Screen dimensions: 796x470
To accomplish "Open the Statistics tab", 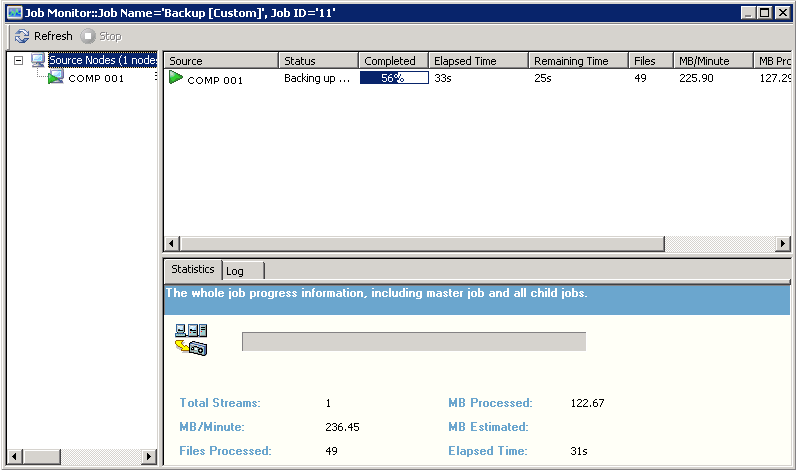I will (x=192, y=270).
